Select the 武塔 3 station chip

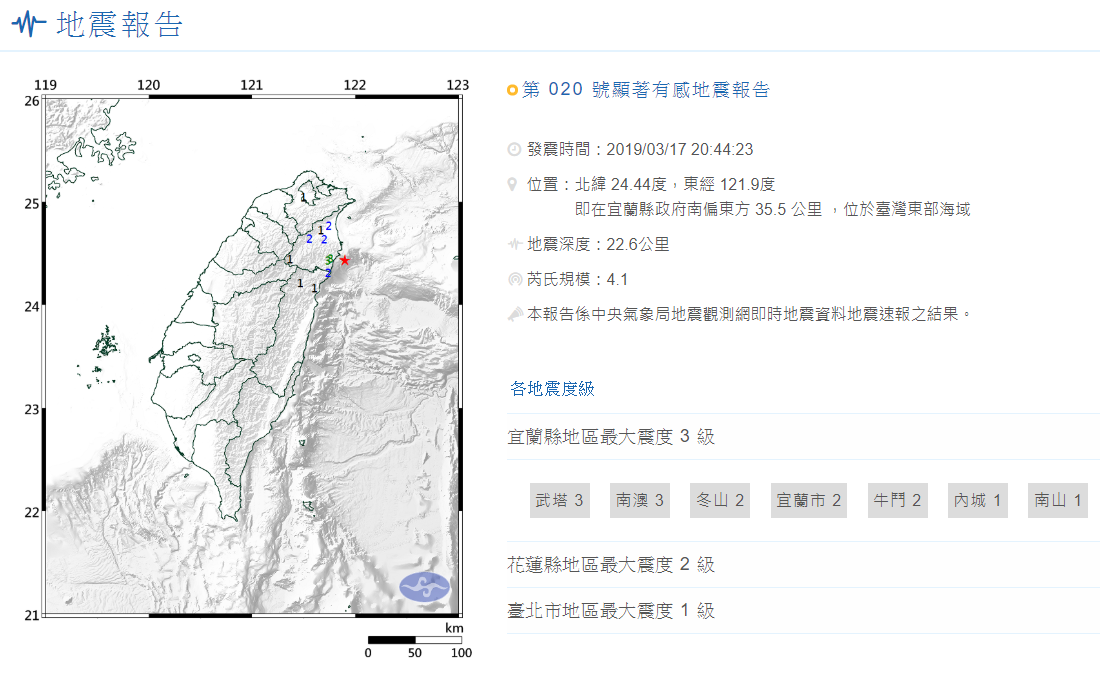[x=559, y=500]
